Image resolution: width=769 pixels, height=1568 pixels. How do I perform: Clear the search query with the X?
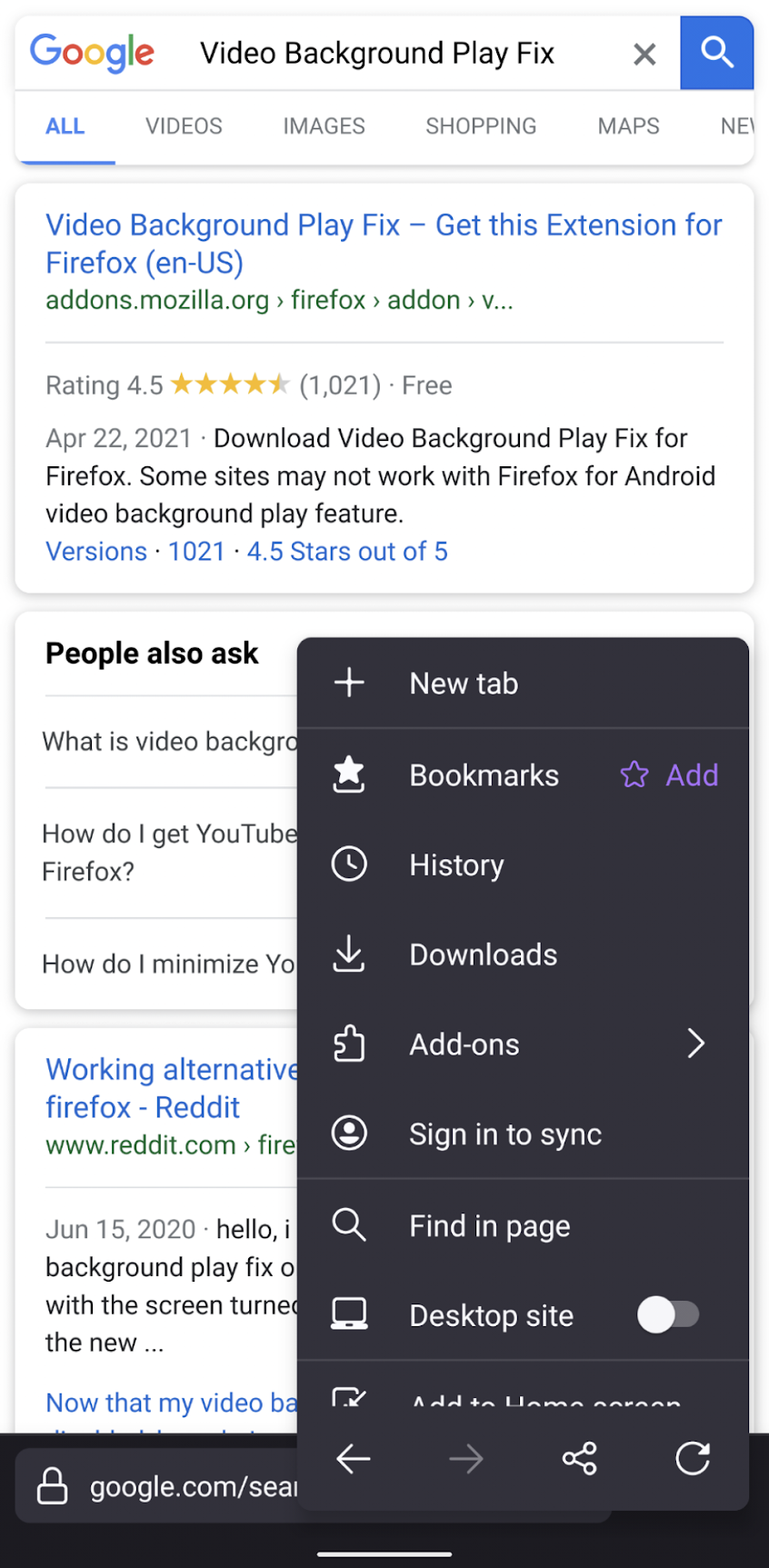coord(644,55)
